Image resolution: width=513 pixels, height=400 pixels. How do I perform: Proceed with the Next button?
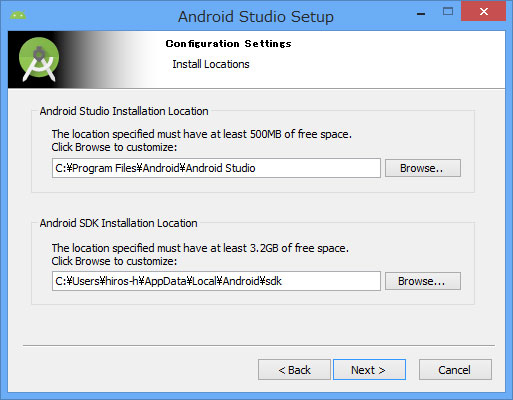point(369,370)
